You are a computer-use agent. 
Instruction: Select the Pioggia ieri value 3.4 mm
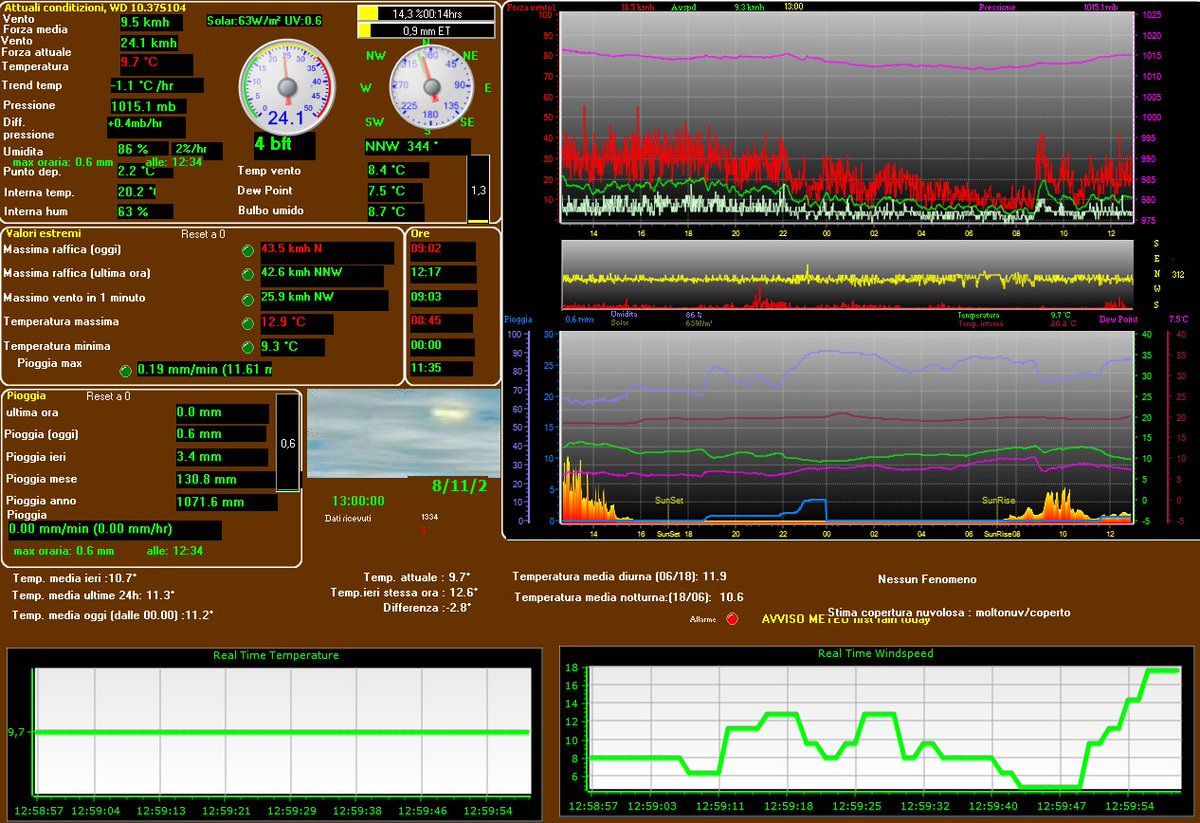[x=221, y=458]
